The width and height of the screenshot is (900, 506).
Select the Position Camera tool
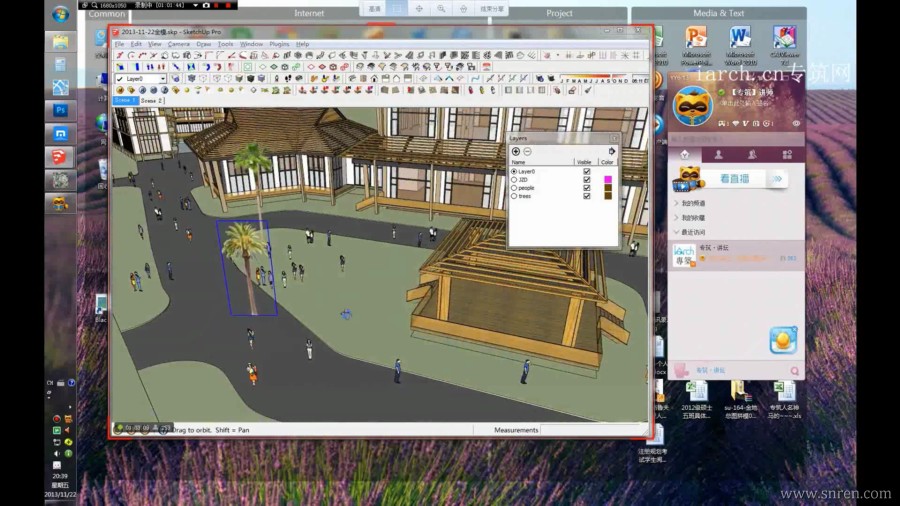276,79
